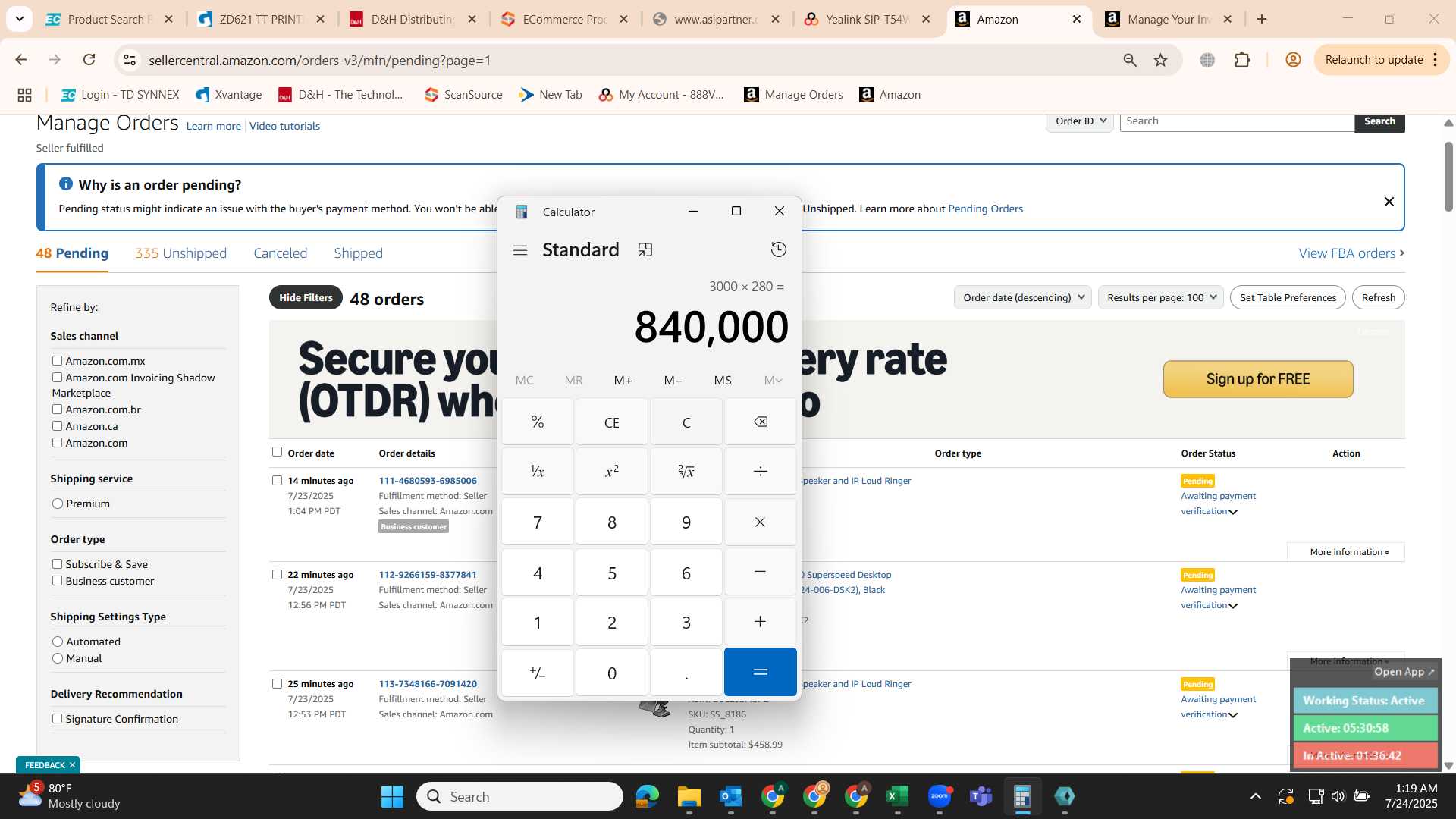Screen dimensions: 1456x819
Task: Click Set Table Preferences button
Action: pyautogui.click(x=1288, y=297)
